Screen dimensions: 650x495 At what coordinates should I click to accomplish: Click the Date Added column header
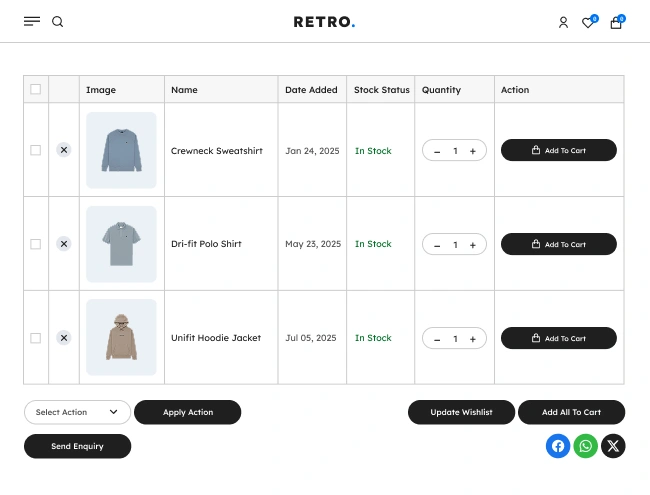pyautogui.click(x=311, y=90)
